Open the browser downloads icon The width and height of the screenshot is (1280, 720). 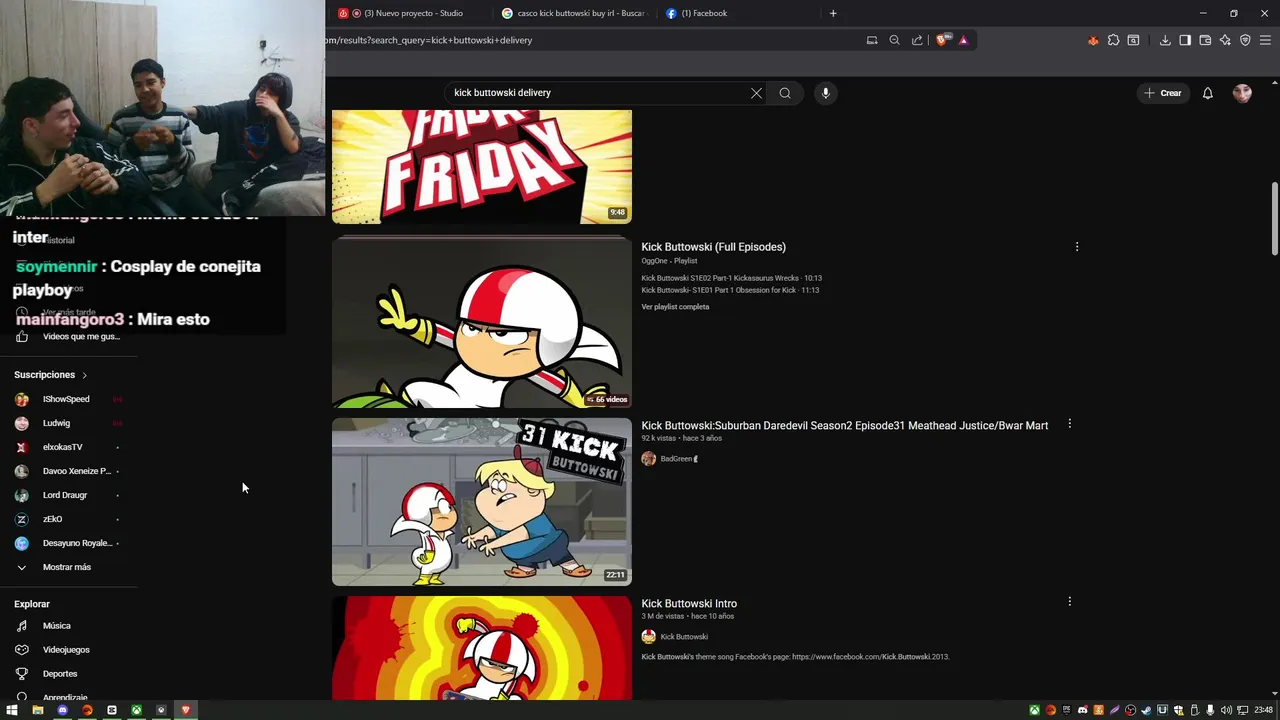1165,40
